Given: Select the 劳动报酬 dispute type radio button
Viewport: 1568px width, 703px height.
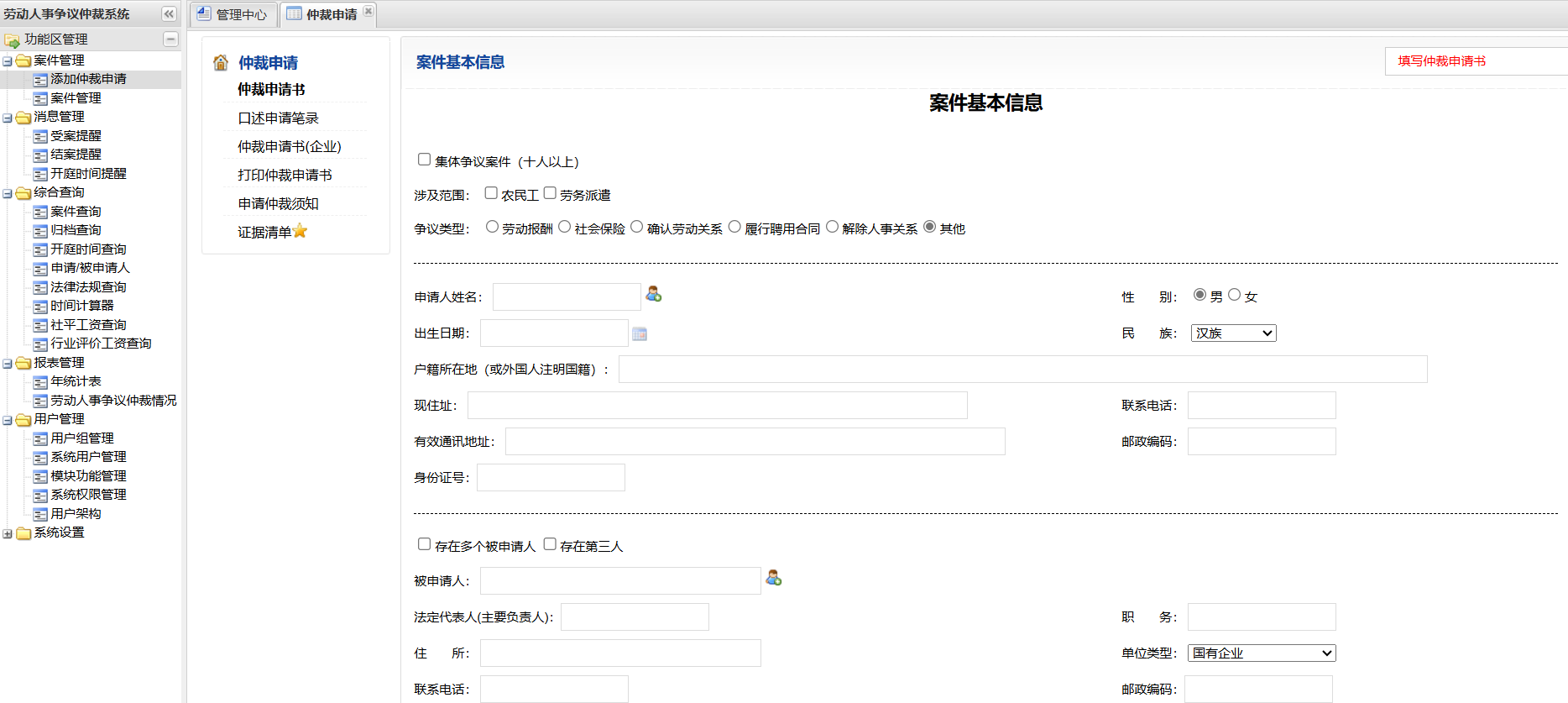Looking at the screenshot, I should point(492,227).
